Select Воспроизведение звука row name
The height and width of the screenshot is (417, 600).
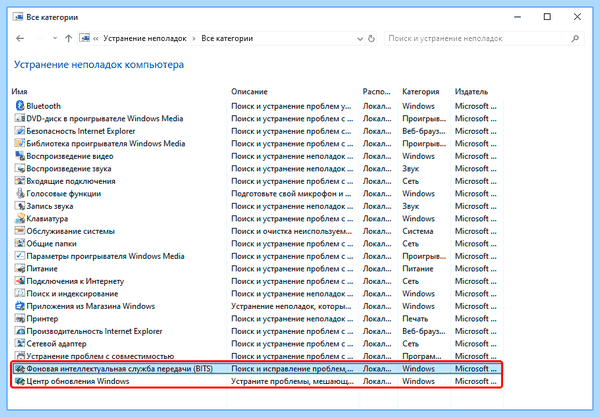click(x=69, y=168)
